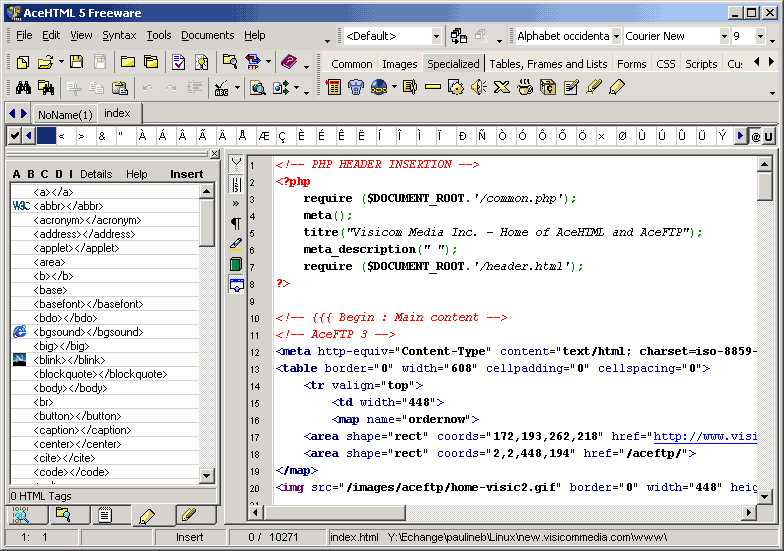784x551 pixels.
Task: Click the Details button in tag panel
Action: [96, 174]
